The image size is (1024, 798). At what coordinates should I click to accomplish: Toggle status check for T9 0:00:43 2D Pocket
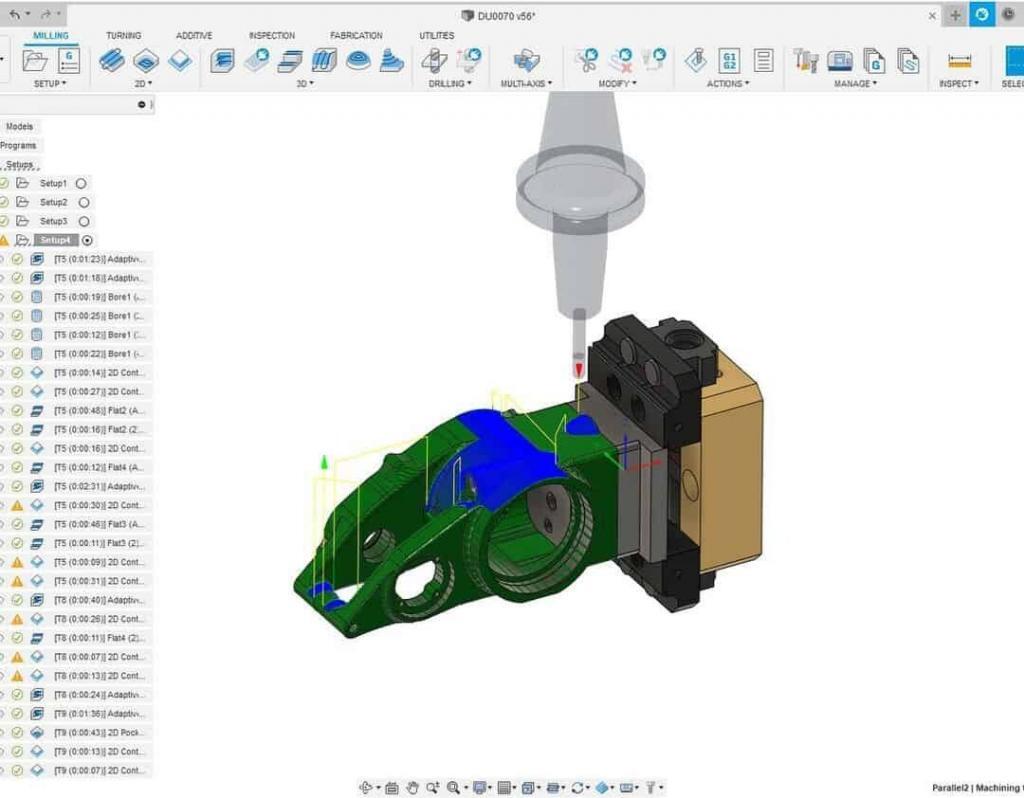point(17,733)
